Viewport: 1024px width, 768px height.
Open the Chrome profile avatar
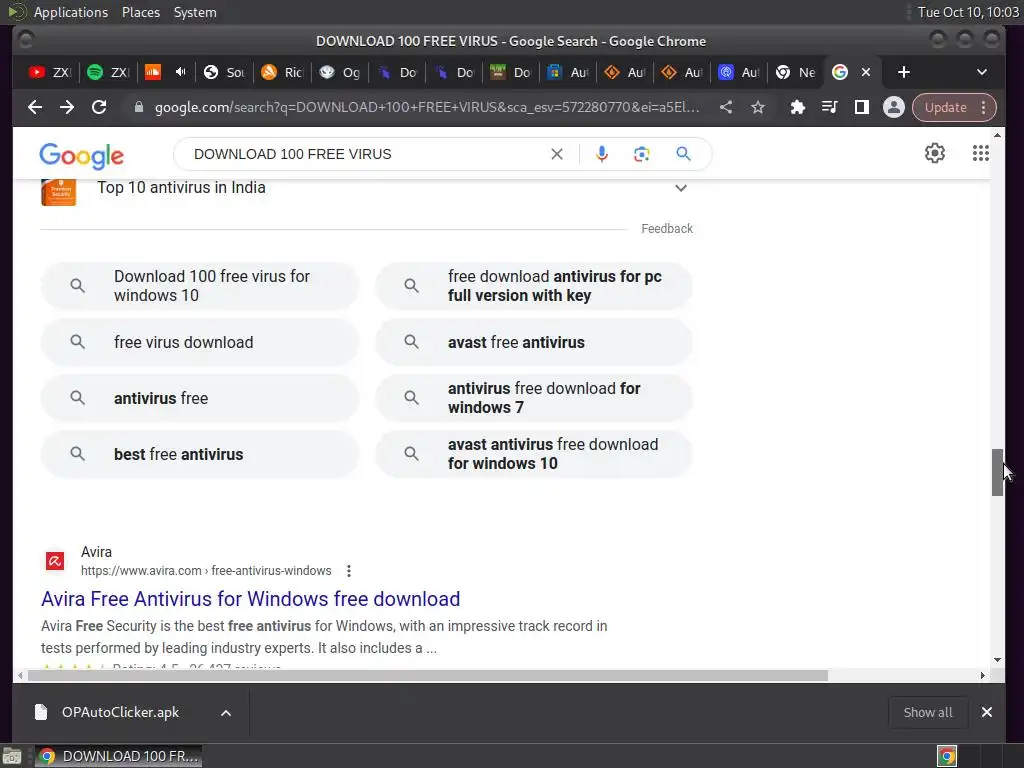[x=893, y=107]
